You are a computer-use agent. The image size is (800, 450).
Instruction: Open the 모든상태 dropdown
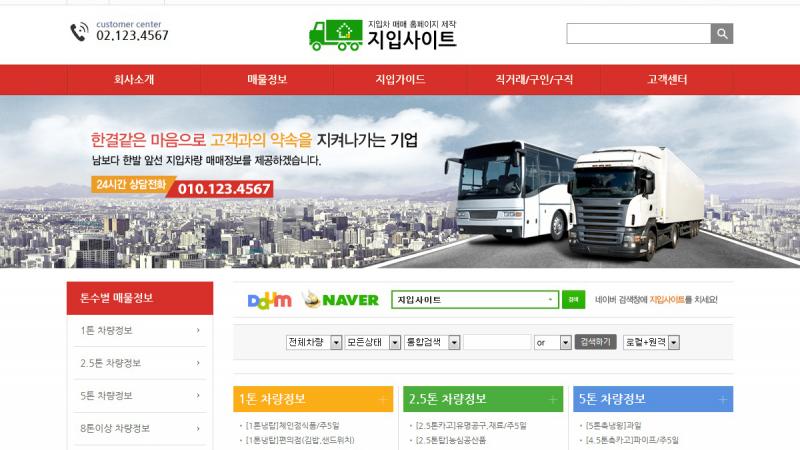pos(372,342)
